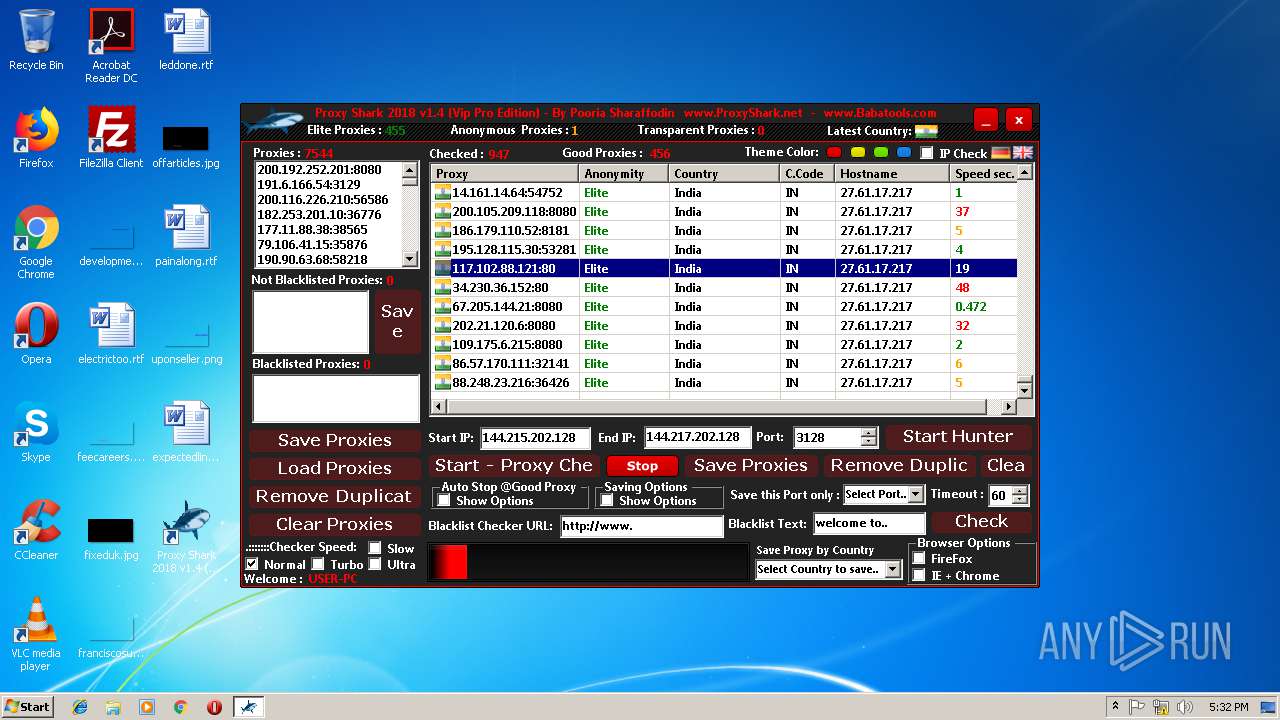Viewport: 1280px width, 720px height.
Task: Open Firefox desktop shortcut
Action: coord(36,138)
